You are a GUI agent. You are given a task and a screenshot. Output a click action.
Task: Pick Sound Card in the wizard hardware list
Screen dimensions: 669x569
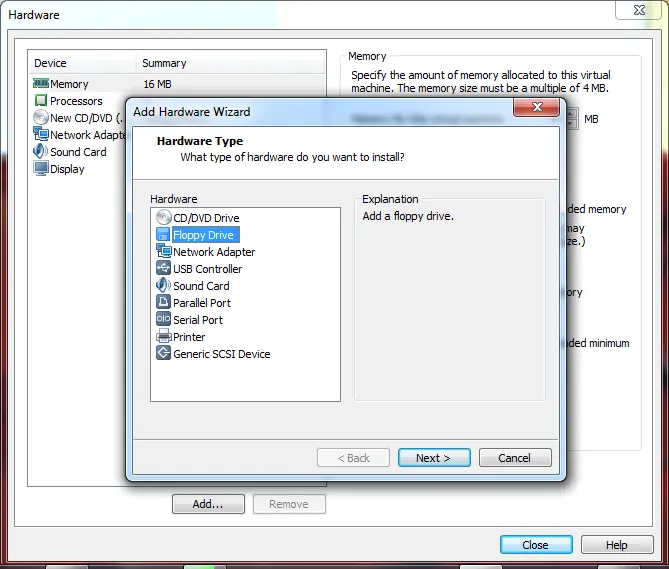coord(201,286)
